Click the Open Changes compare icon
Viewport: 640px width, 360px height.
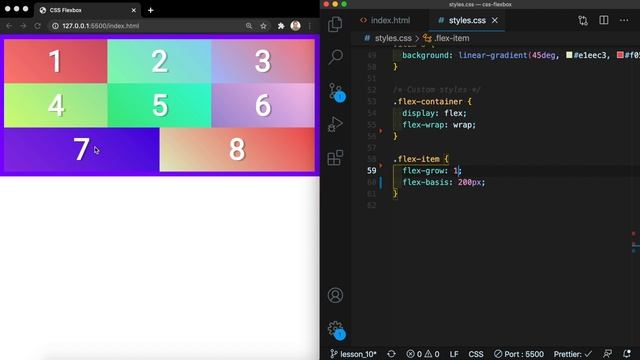pyautogui.click(x=583, y=20)
